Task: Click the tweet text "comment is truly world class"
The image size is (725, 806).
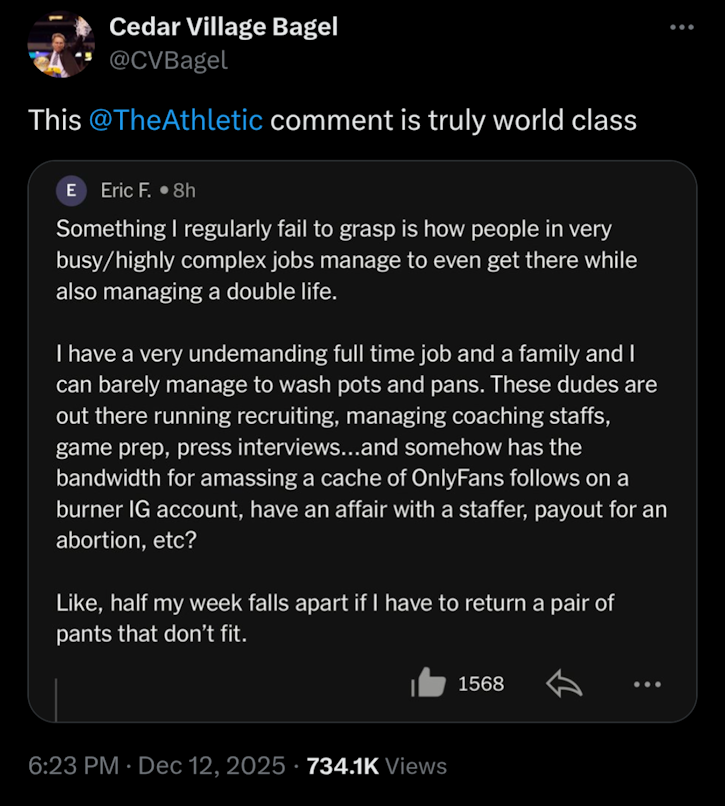Action: [x=453, y=121]
